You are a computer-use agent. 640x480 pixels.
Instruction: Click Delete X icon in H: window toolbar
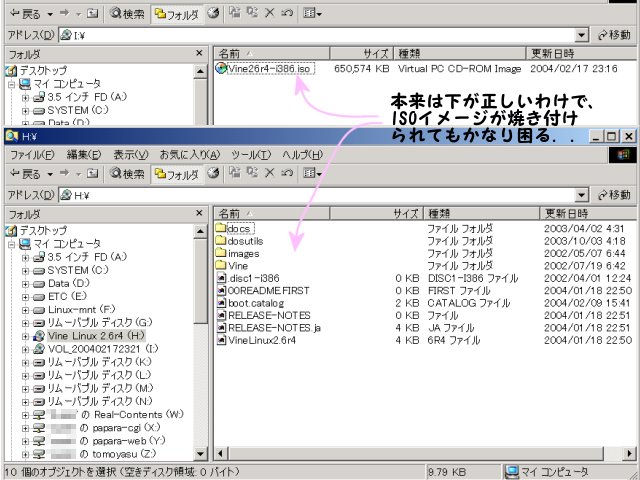coord(269,173)
